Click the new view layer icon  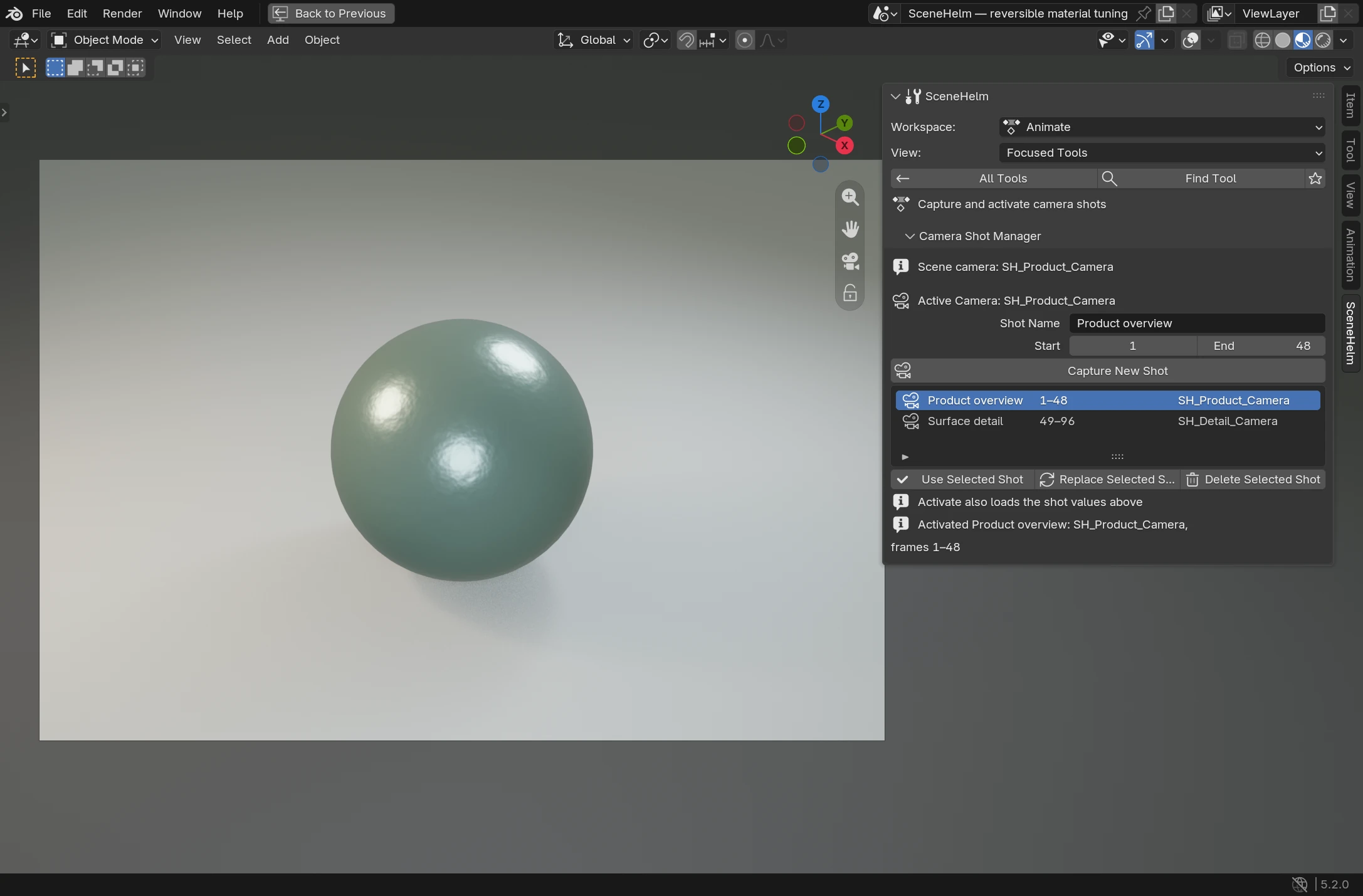[x=1328, y=13]
